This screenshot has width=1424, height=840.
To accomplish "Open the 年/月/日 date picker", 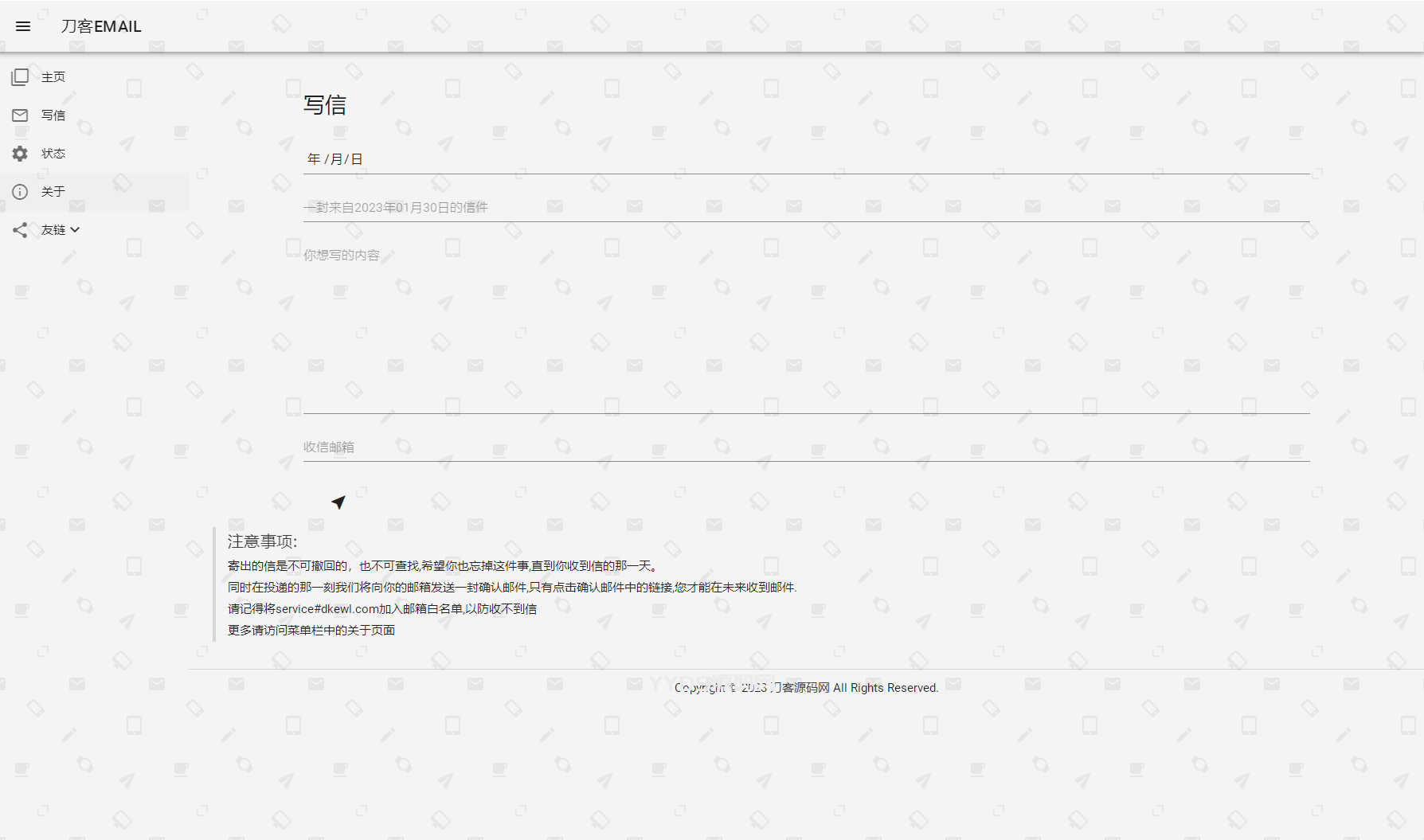I will pos(332,158).
